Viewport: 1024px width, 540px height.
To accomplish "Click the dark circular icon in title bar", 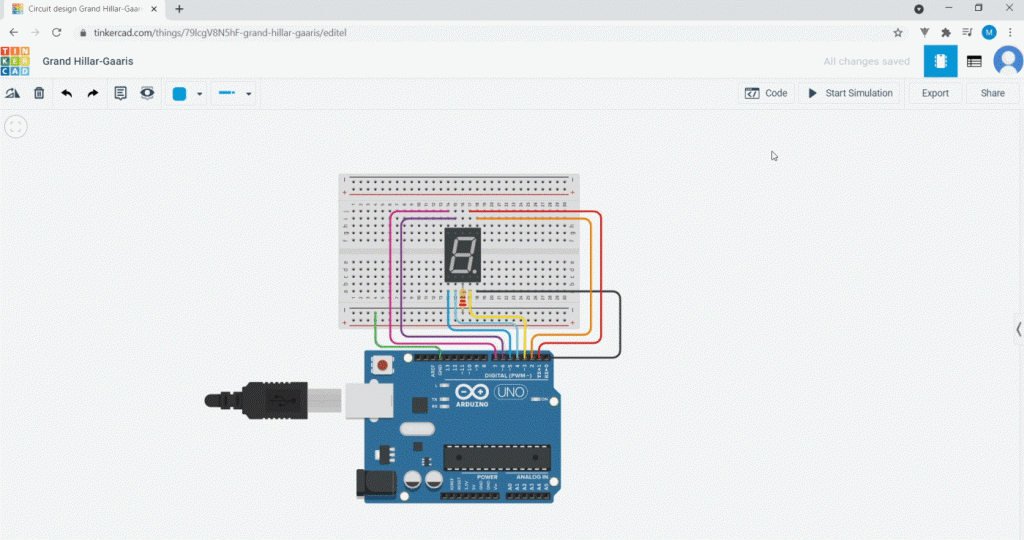I will (919, 9).
